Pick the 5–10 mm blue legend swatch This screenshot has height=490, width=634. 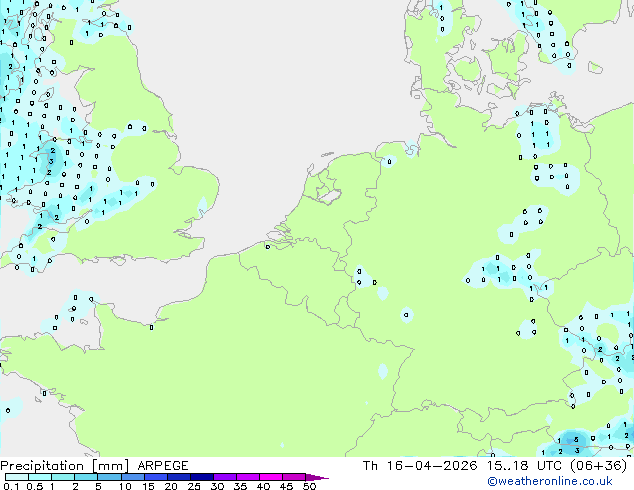tap(109, 477)
